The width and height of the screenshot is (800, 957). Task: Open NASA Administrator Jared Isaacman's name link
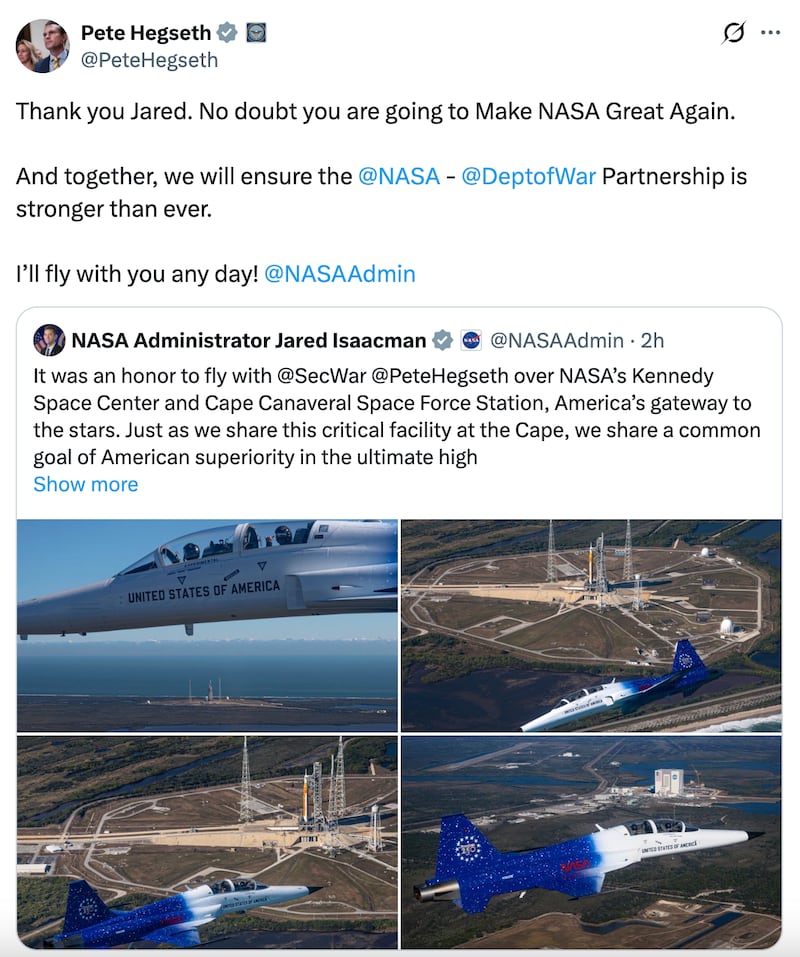pyautogui.click(x=248, y=341)
